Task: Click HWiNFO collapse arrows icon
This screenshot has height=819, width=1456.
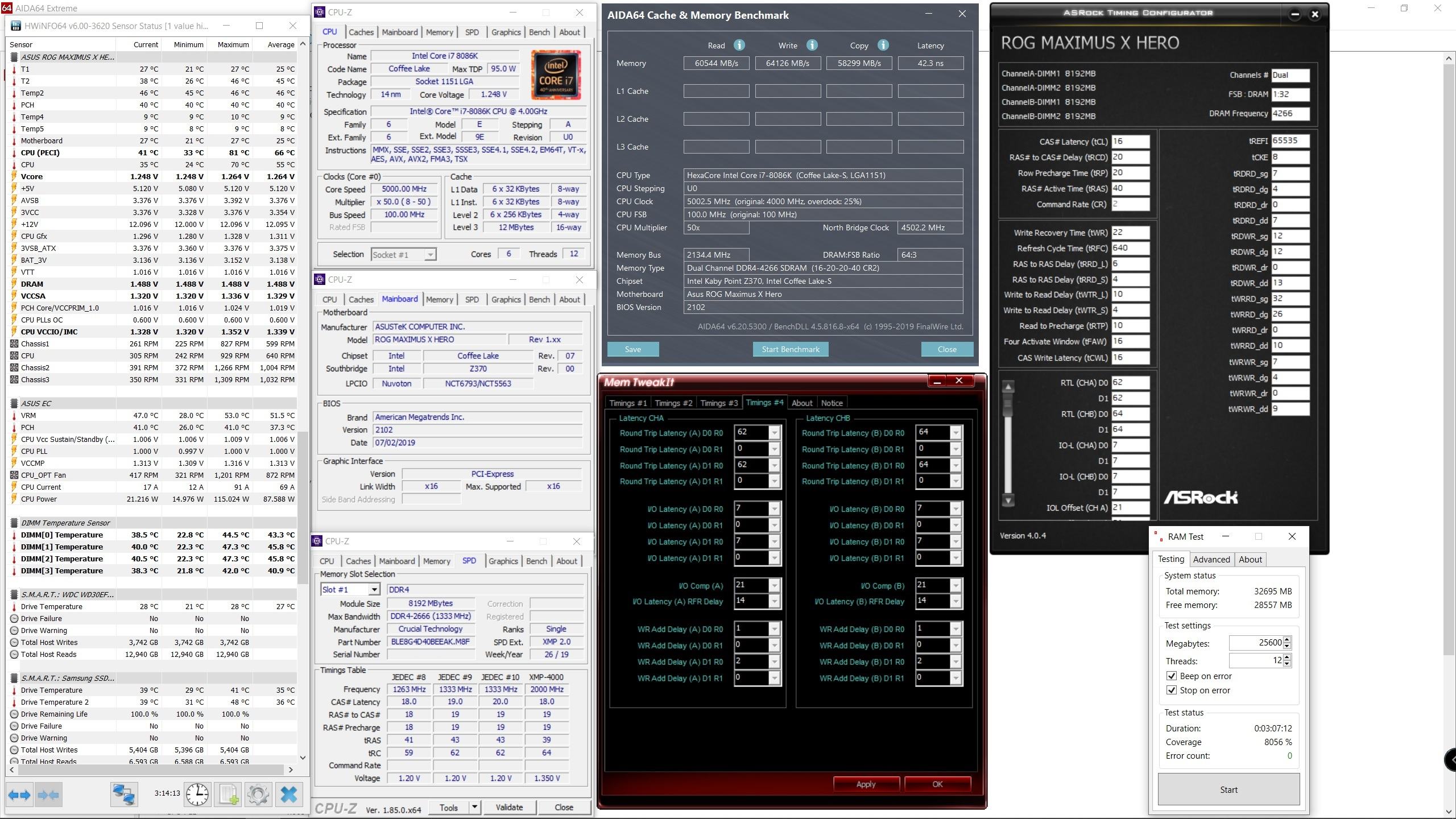Action: 48,795
